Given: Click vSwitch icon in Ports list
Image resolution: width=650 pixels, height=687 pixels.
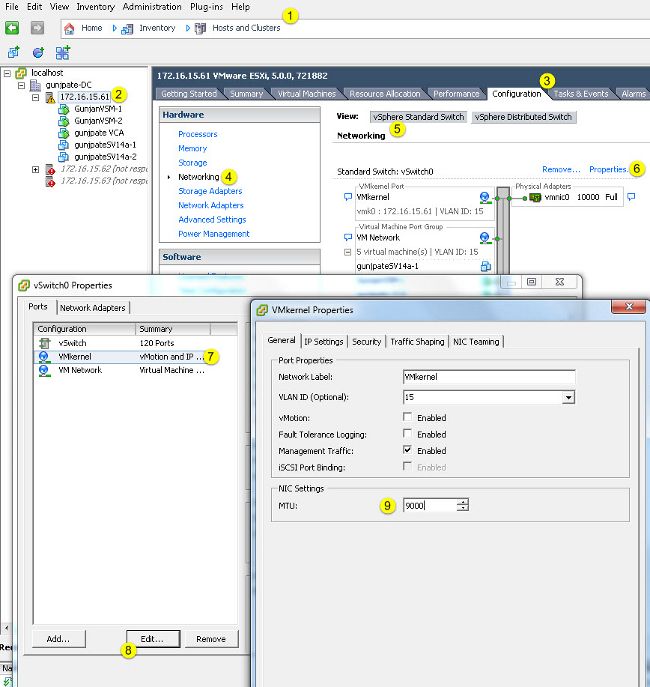Looking at the screenshot, I should [x=45, y=343].
